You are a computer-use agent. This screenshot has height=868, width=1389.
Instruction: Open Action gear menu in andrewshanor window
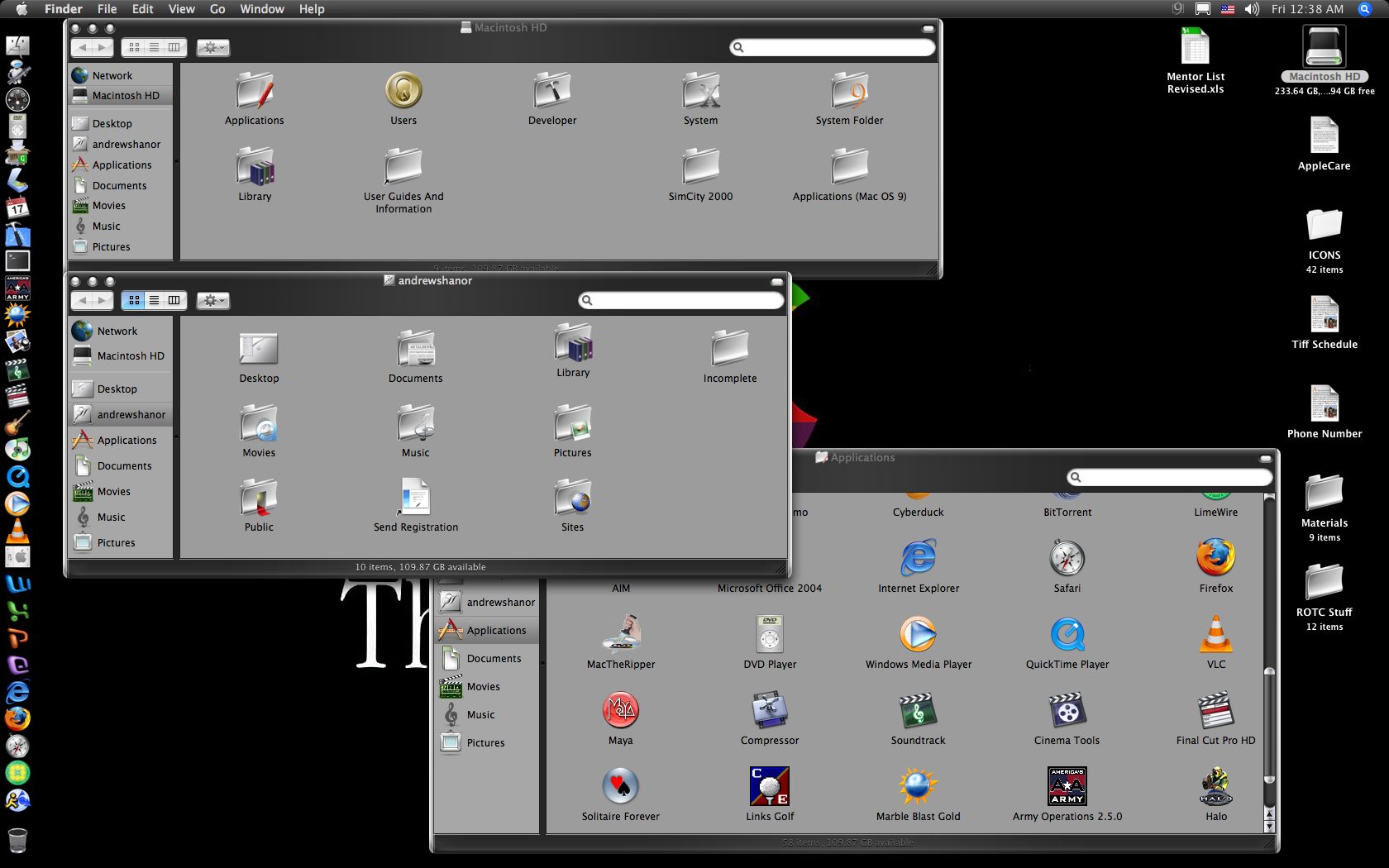tap(213, 300)
